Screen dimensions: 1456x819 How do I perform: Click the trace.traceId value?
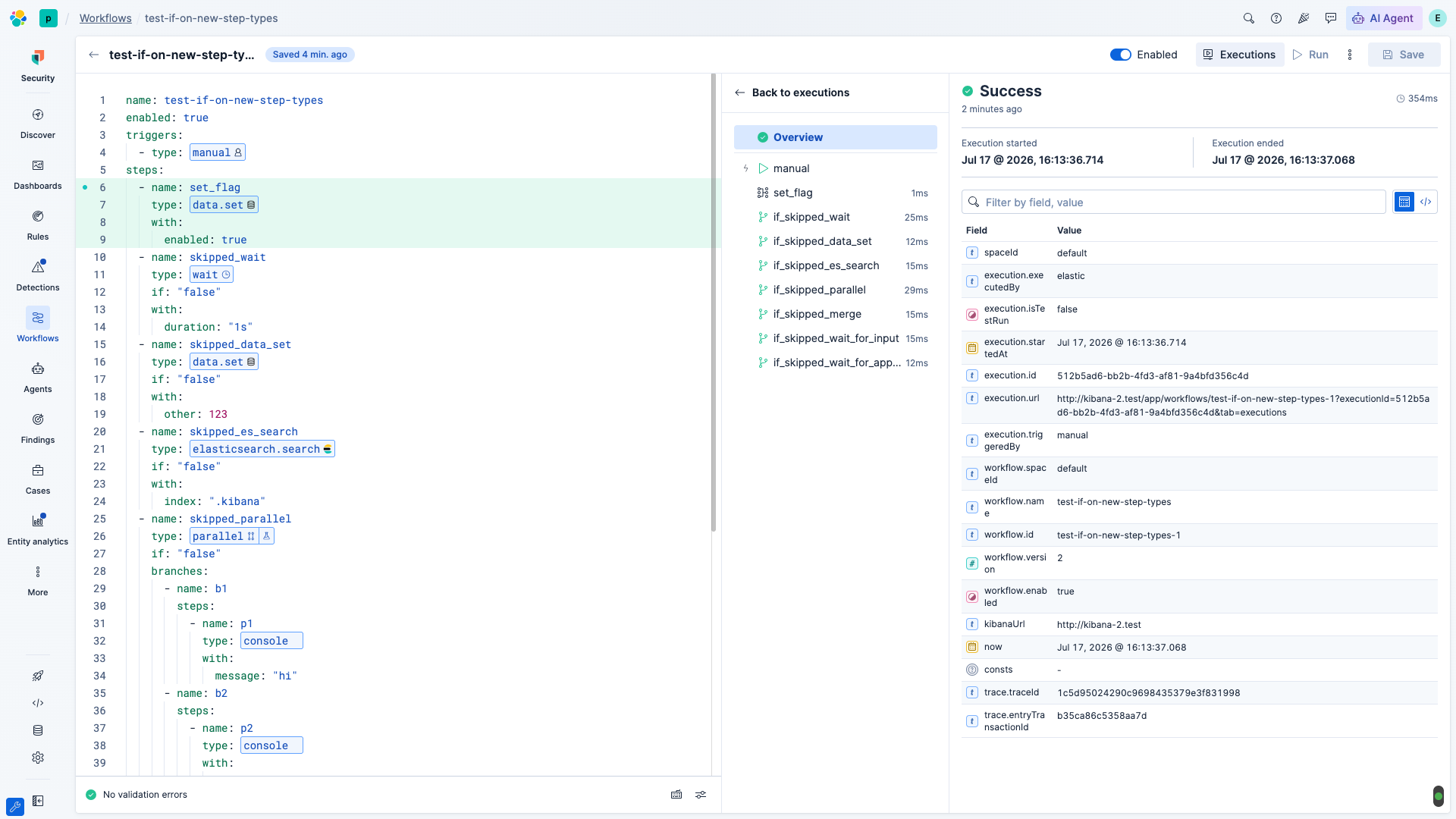(1149, 693)
